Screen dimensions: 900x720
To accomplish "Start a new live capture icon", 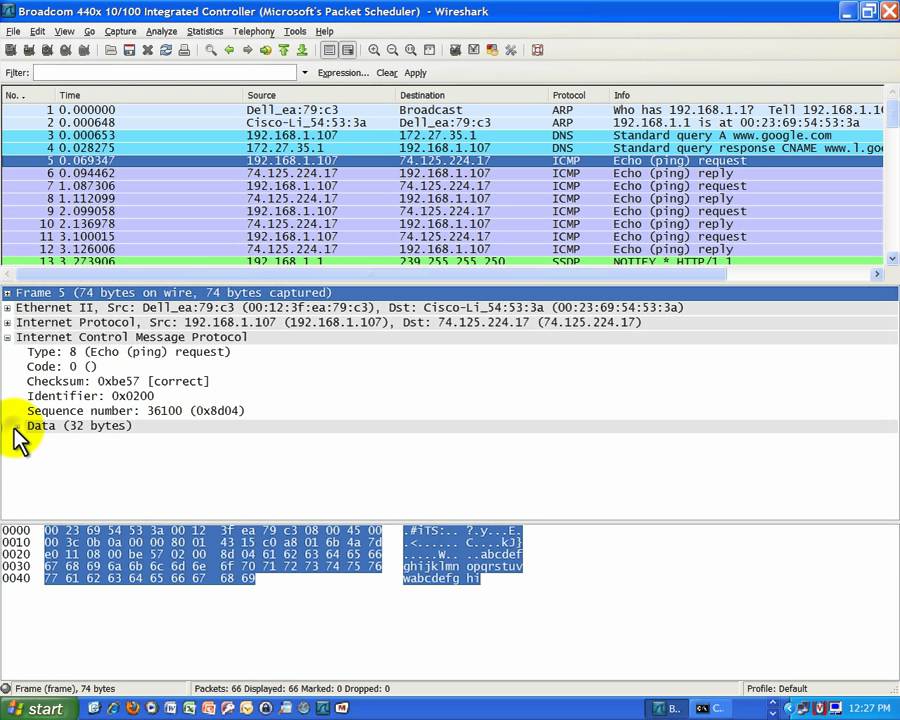I will point(48,51).
